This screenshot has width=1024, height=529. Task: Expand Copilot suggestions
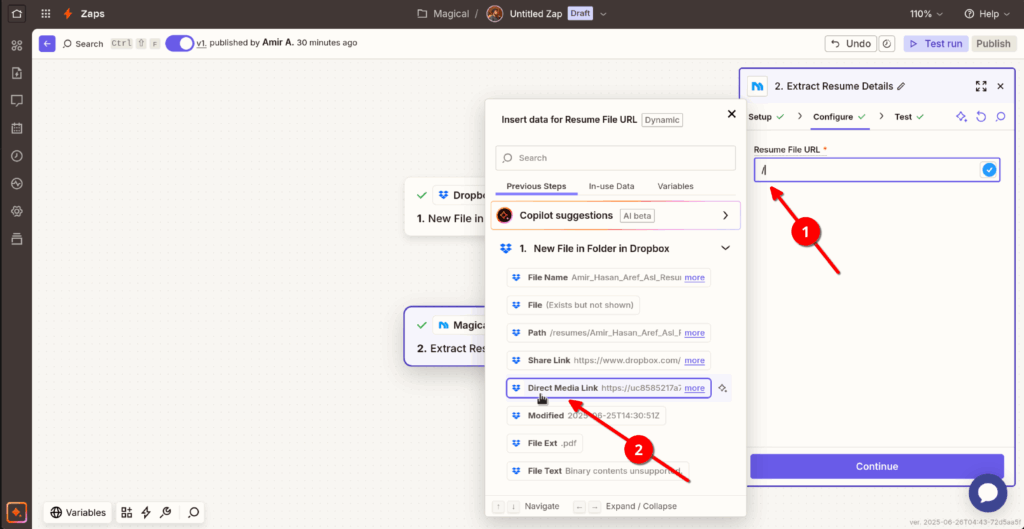pyautogui.click(x=616, y=216)
